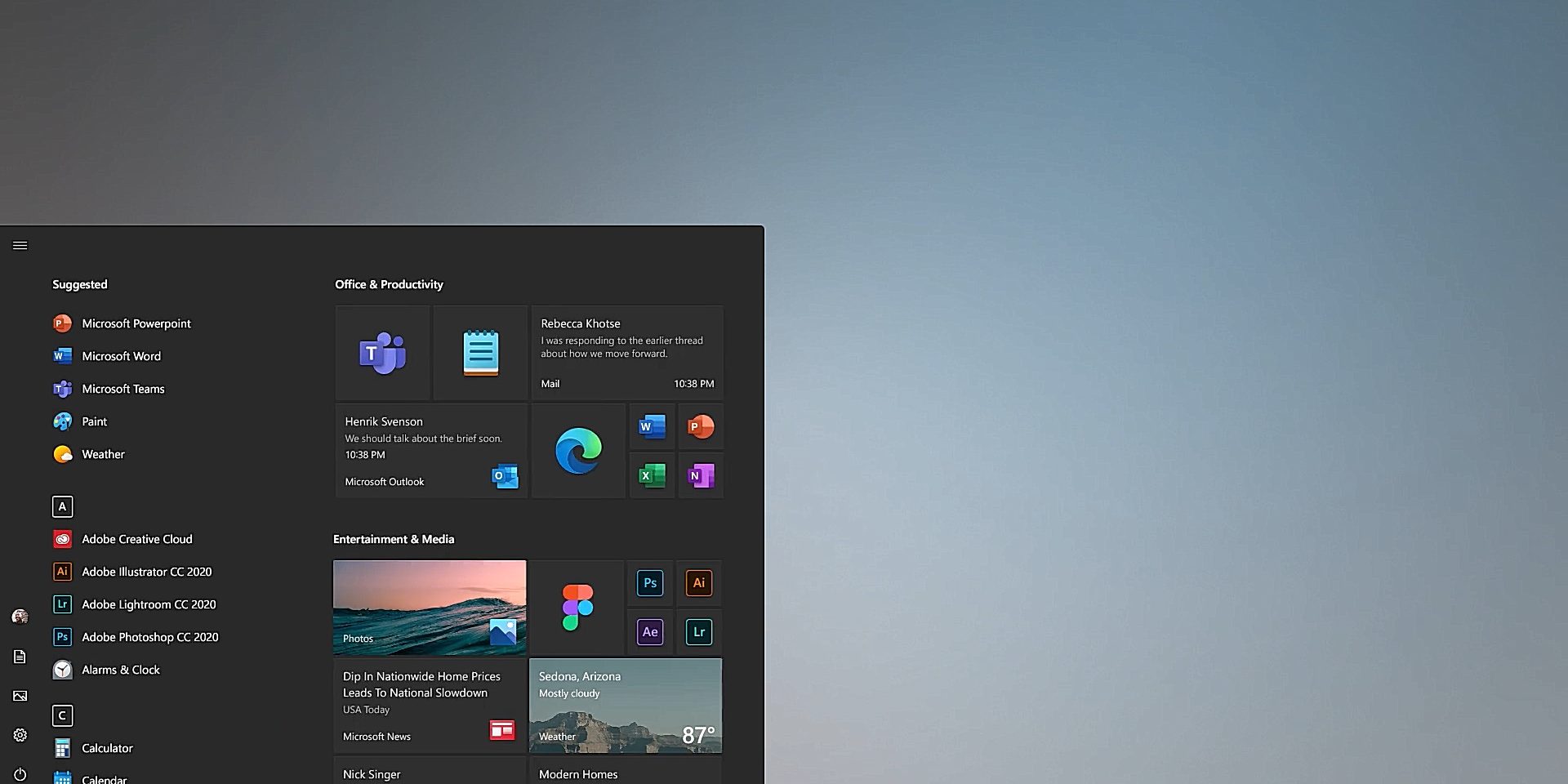The image size is (1568, 784).
Task: Open Paint from the Suggested list
Action: coord(93,421)
